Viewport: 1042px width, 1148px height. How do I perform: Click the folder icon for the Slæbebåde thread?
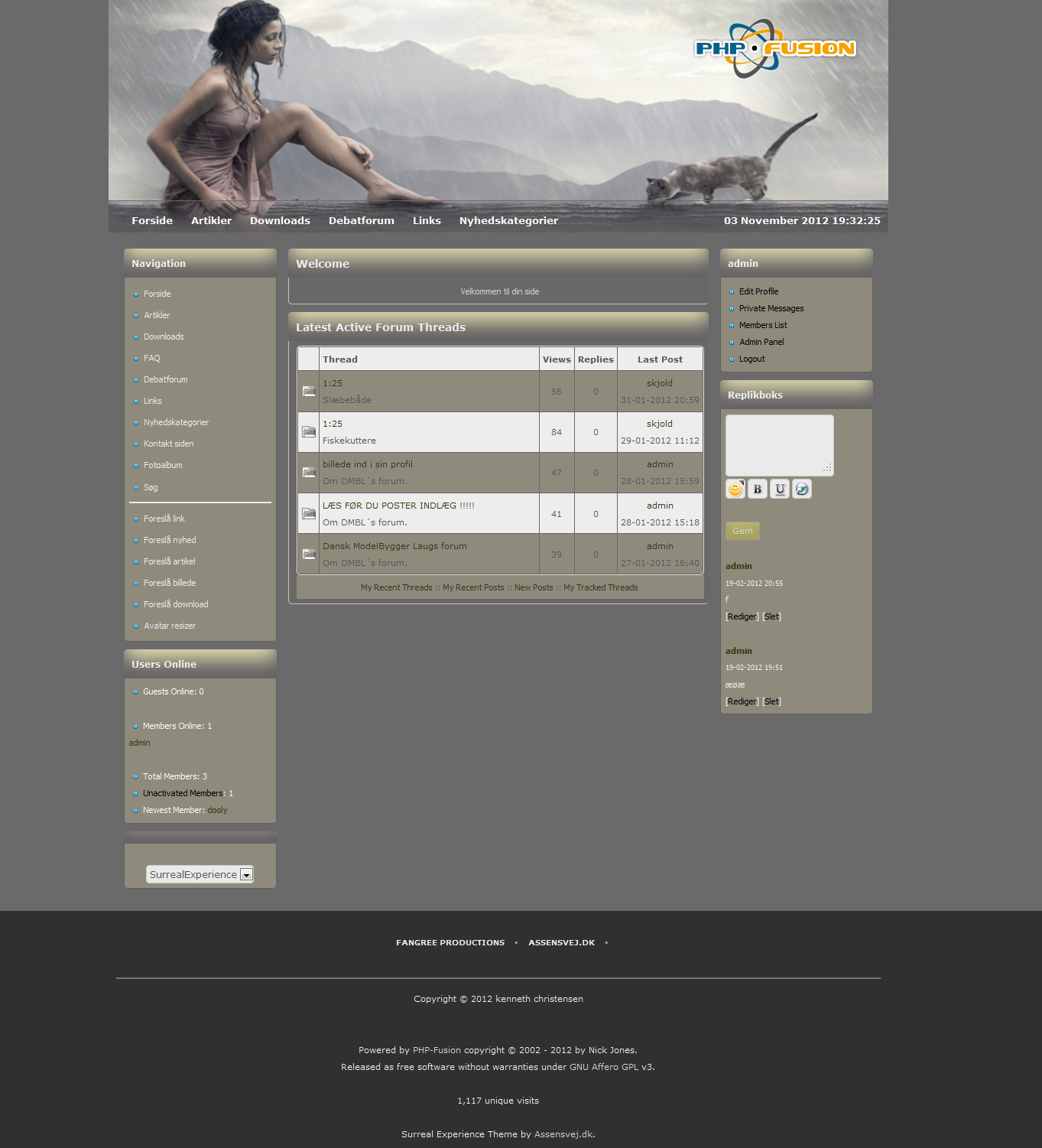pyautogui.click(x=309, y=392)
